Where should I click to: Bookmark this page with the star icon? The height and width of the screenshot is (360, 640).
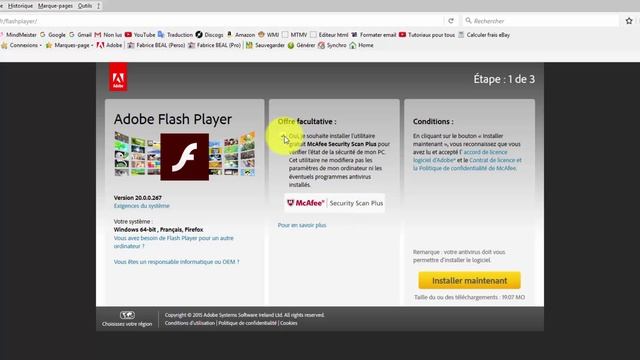(x=629, y=21)
